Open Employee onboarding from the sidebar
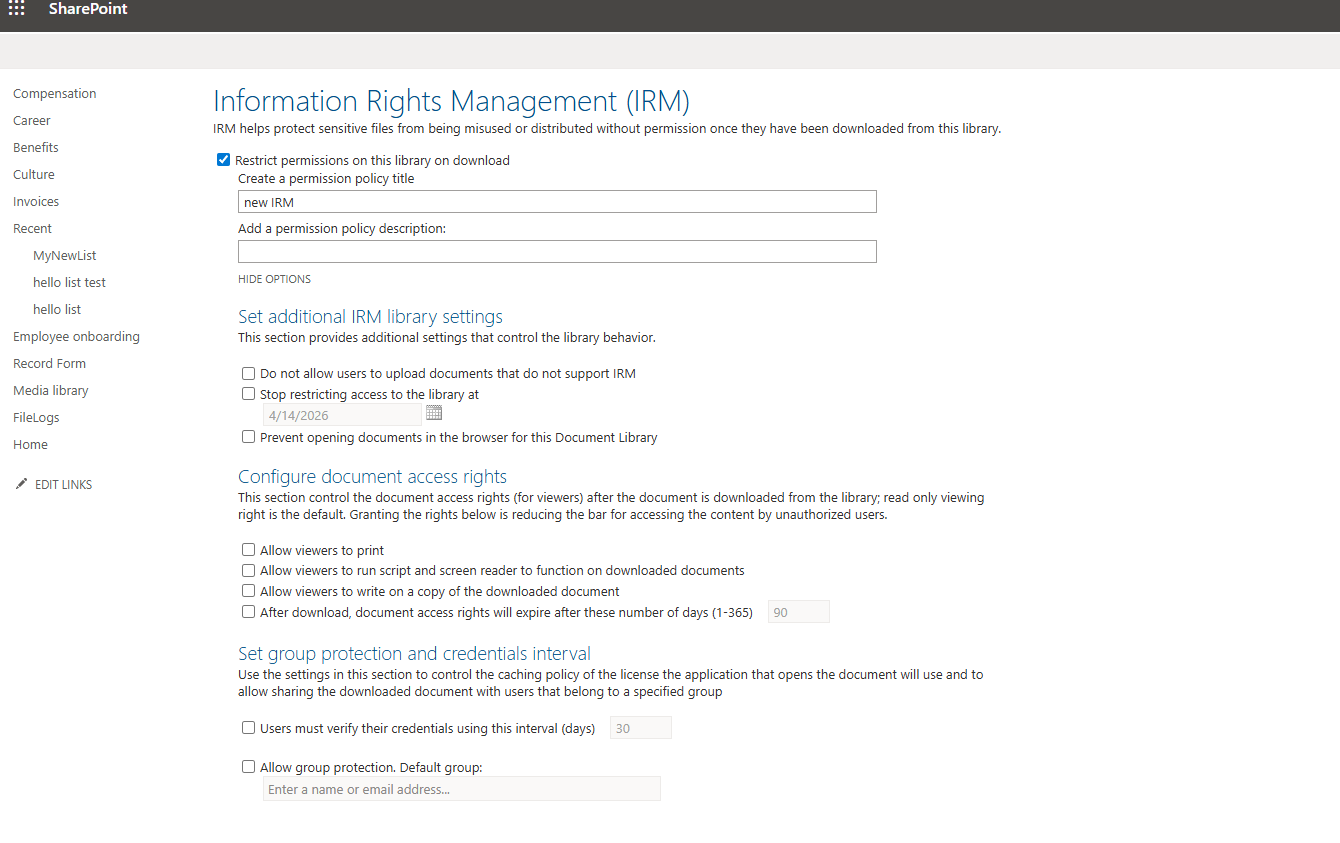 [76, 336]
